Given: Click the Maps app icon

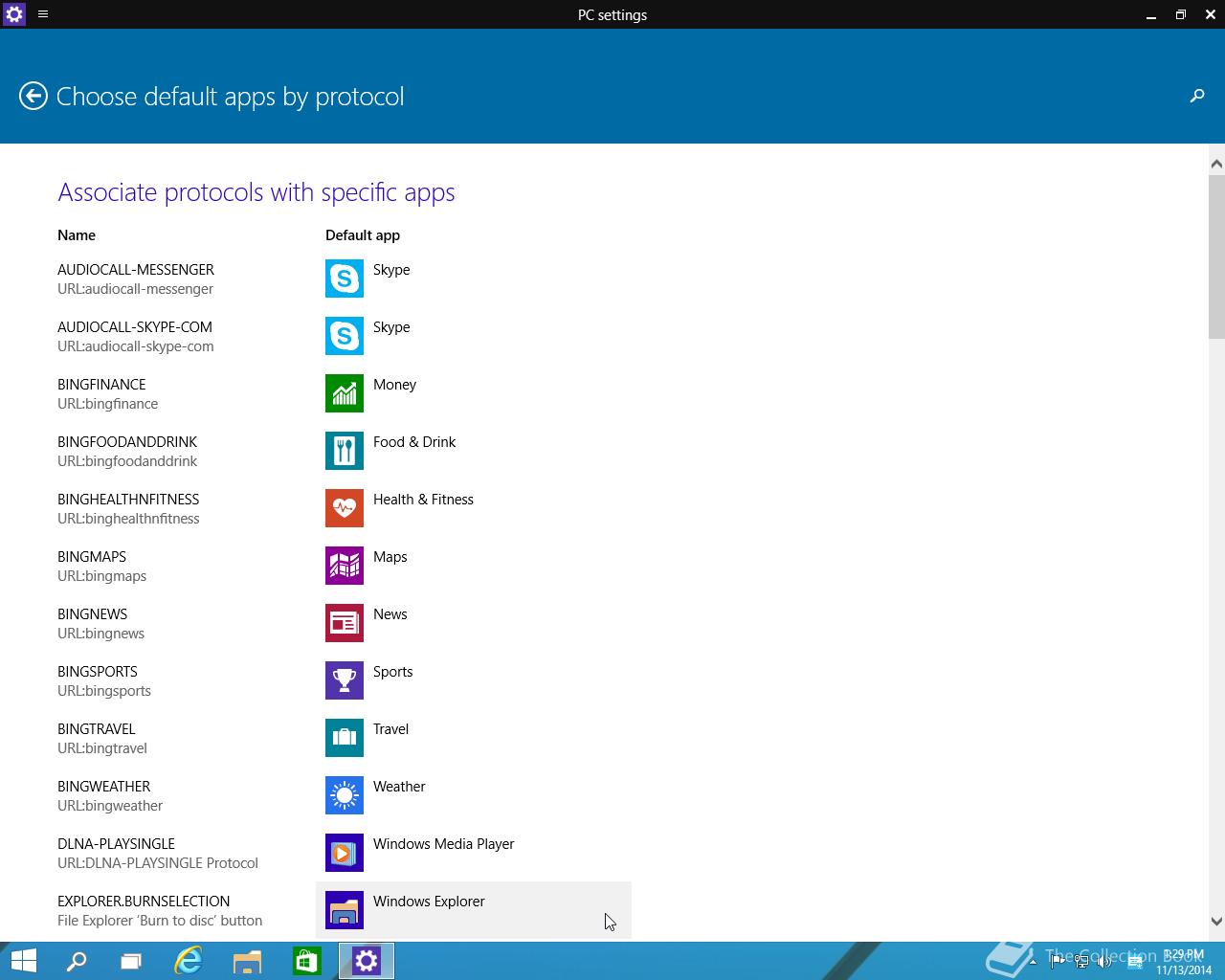Looking at the screenshot, I should click(345, 566).
